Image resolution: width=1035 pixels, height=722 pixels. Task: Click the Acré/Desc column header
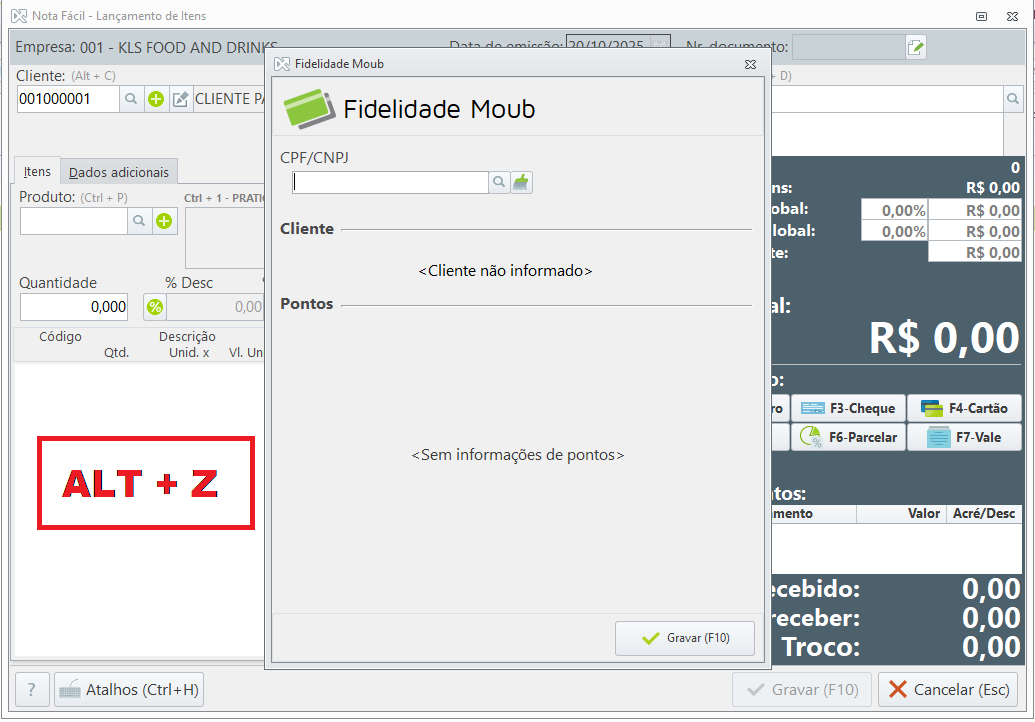(984, 513)
